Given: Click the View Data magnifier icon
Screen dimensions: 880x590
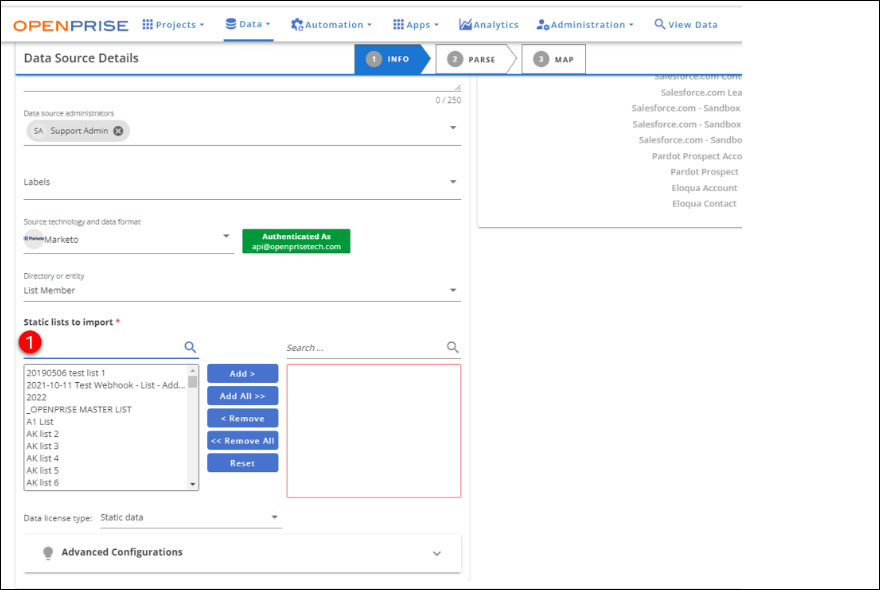Looking at the screenshot, I should pyautogui.click(x=660, y=24).
